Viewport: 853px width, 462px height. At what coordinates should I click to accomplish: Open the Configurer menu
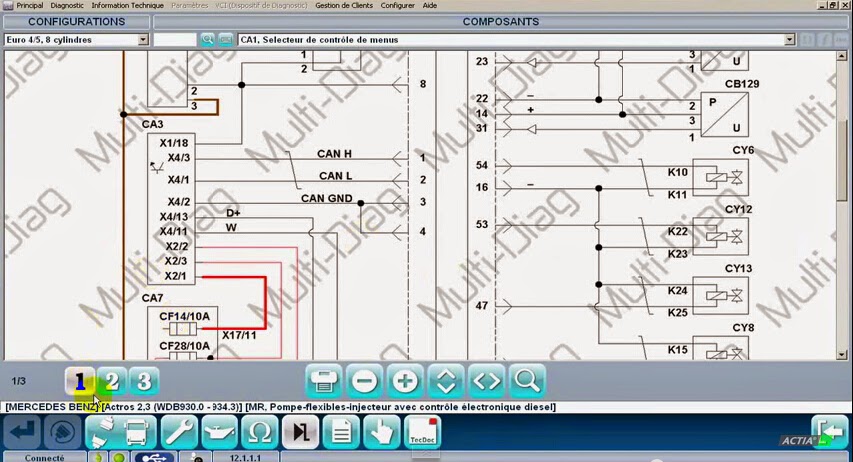point(397,5)
